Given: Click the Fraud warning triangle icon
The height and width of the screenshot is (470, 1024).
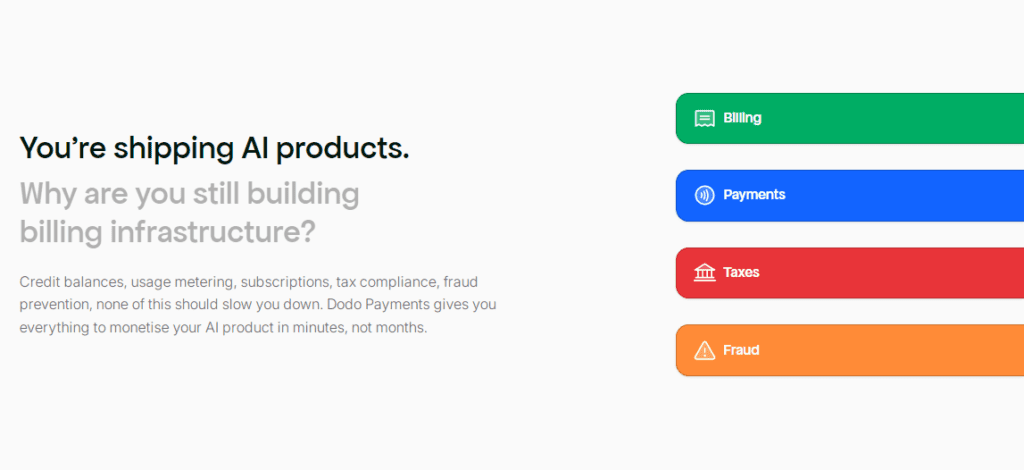Looking at the screenshot, I should coord(705,350).
